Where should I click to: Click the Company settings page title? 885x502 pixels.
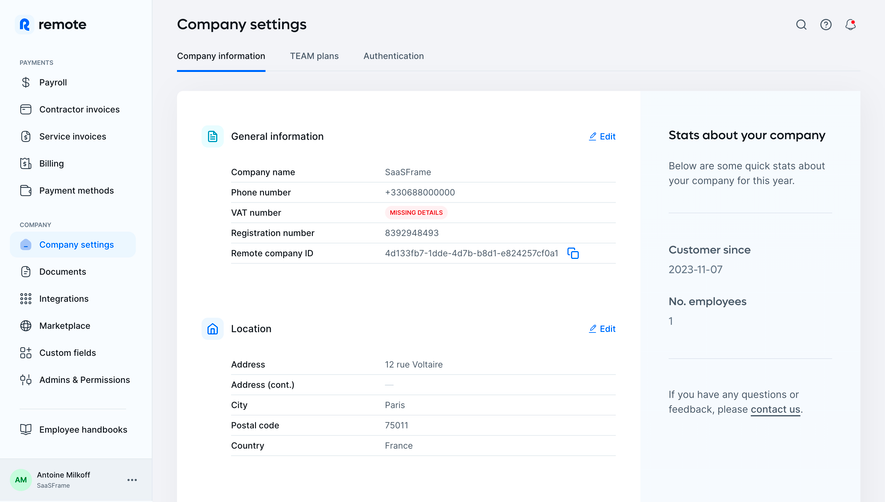point(242,24)
